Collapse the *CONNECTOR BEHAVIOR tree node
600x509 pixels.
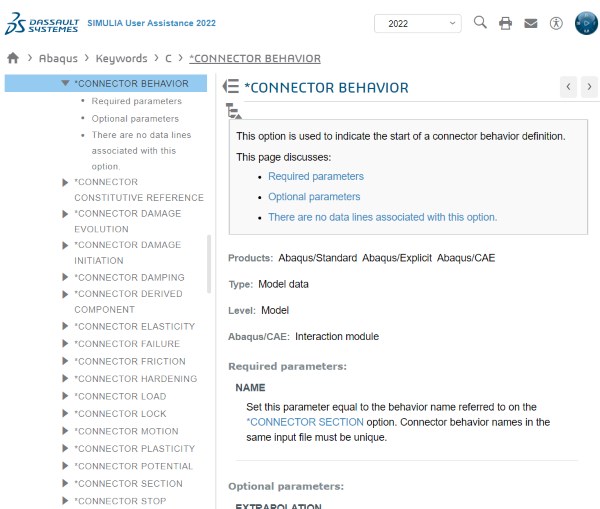[x=65, y=83]
